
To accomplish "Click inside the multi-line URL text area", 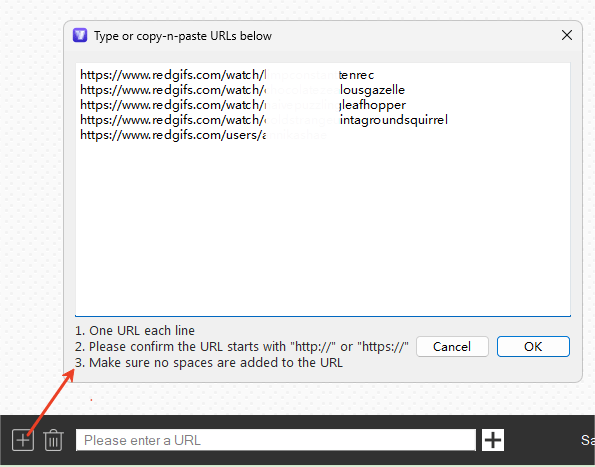I will click(323, 189).
